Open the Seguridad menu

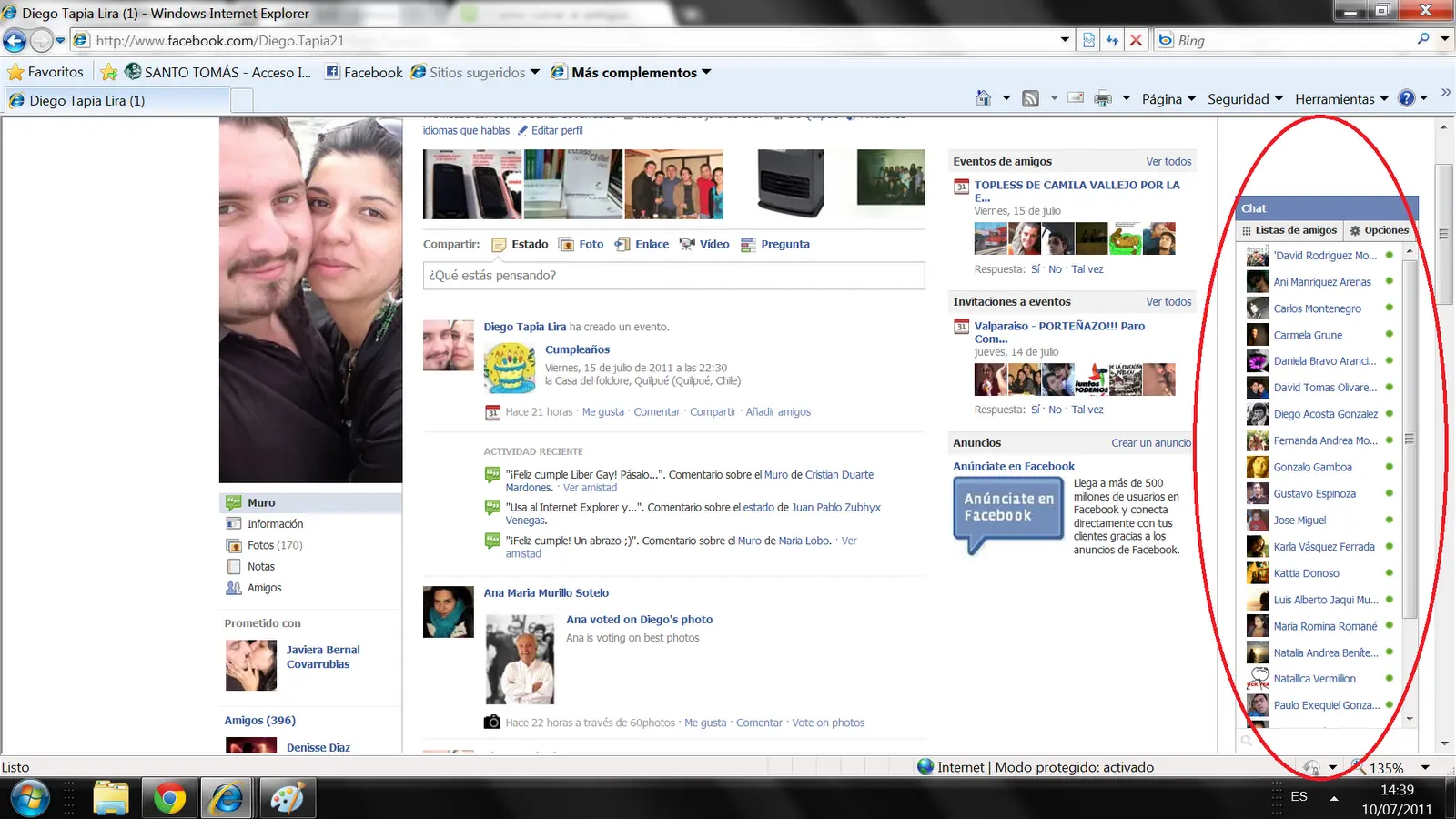(1245, 98)
